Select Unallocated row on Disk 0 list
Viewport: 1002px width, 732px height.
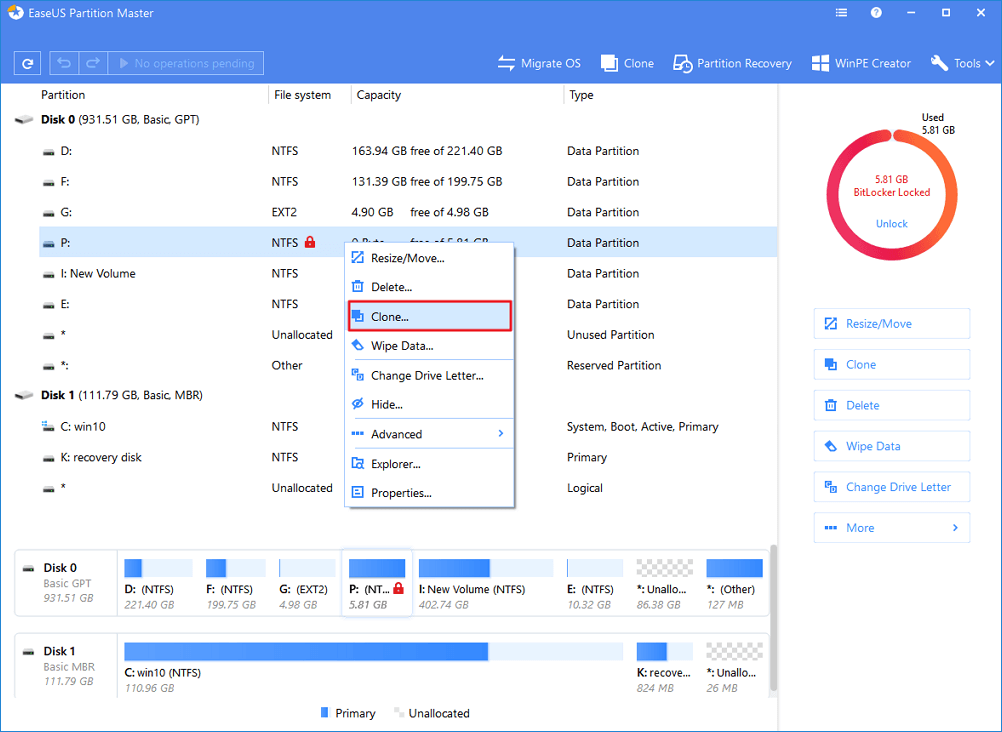point(408,335)
